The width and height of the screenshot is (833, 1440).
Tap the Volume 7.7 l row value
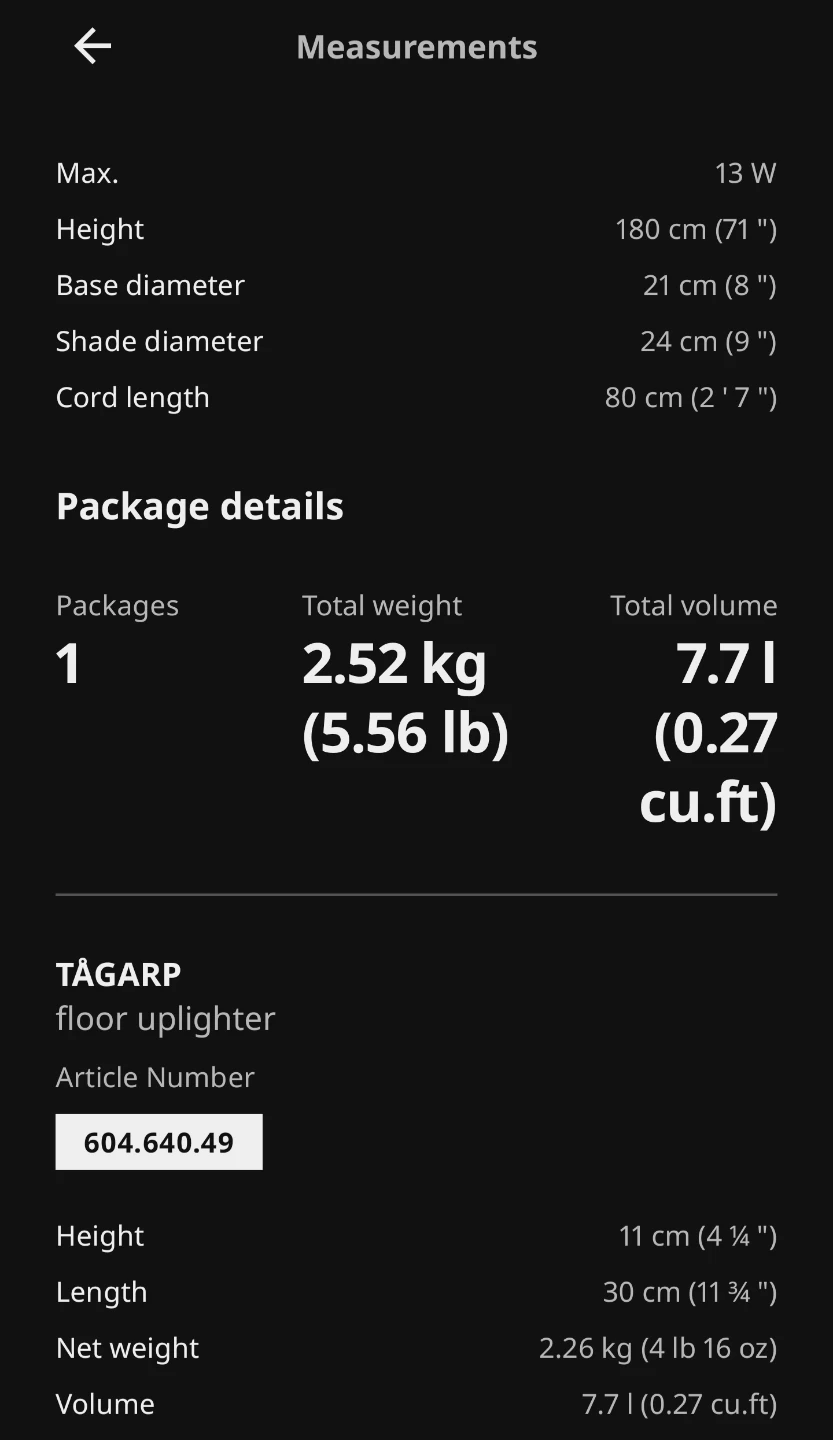tap(680, 1405)
